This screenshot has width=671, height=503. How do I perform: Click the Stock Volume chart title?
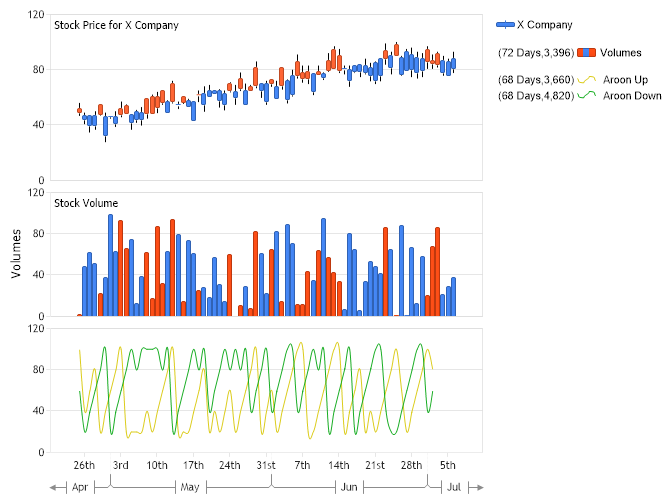[85, 203]
